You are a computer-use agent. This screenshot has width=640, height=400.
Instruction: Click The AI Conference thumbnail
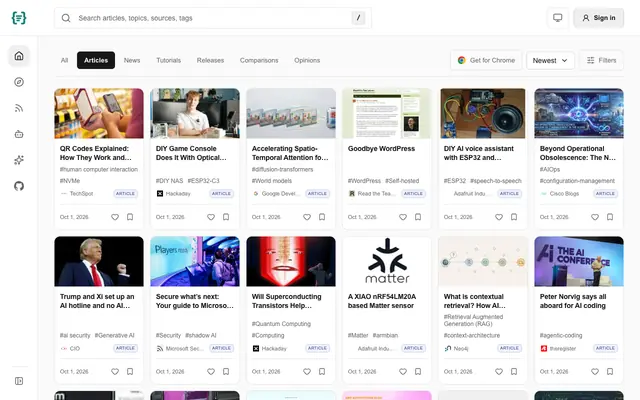(579, 261)
